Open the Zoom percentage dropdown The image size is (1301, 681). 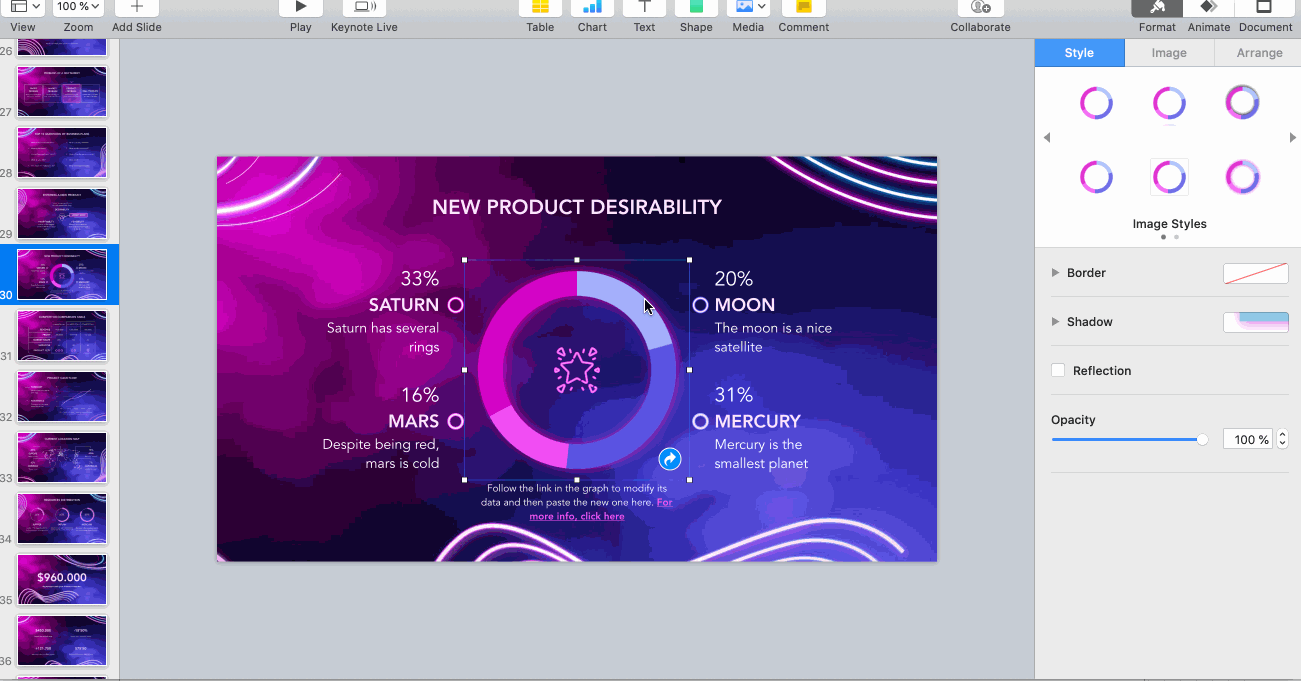tap(79, 7)
